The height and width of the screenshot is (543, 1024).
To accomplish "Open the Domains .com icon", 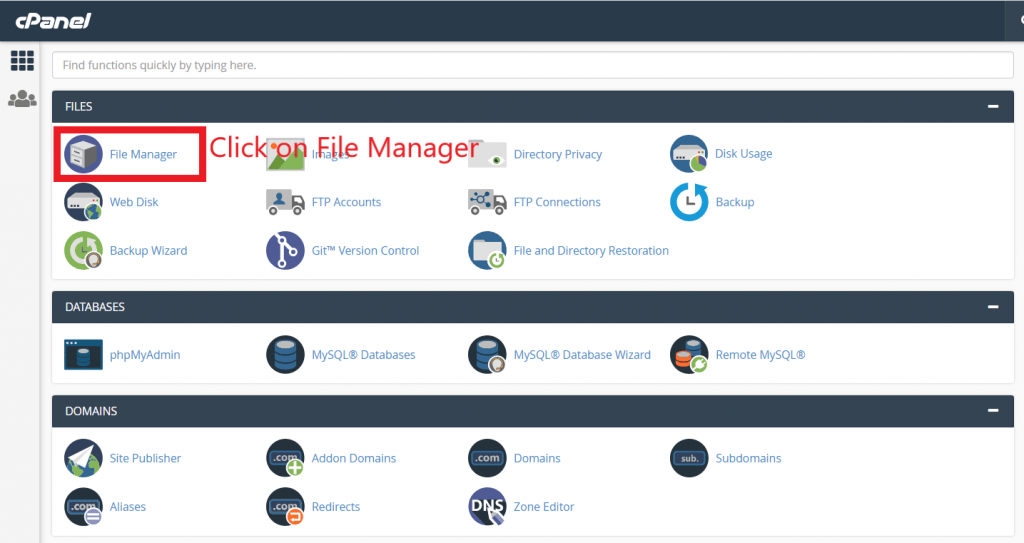I will pos(487,458).
